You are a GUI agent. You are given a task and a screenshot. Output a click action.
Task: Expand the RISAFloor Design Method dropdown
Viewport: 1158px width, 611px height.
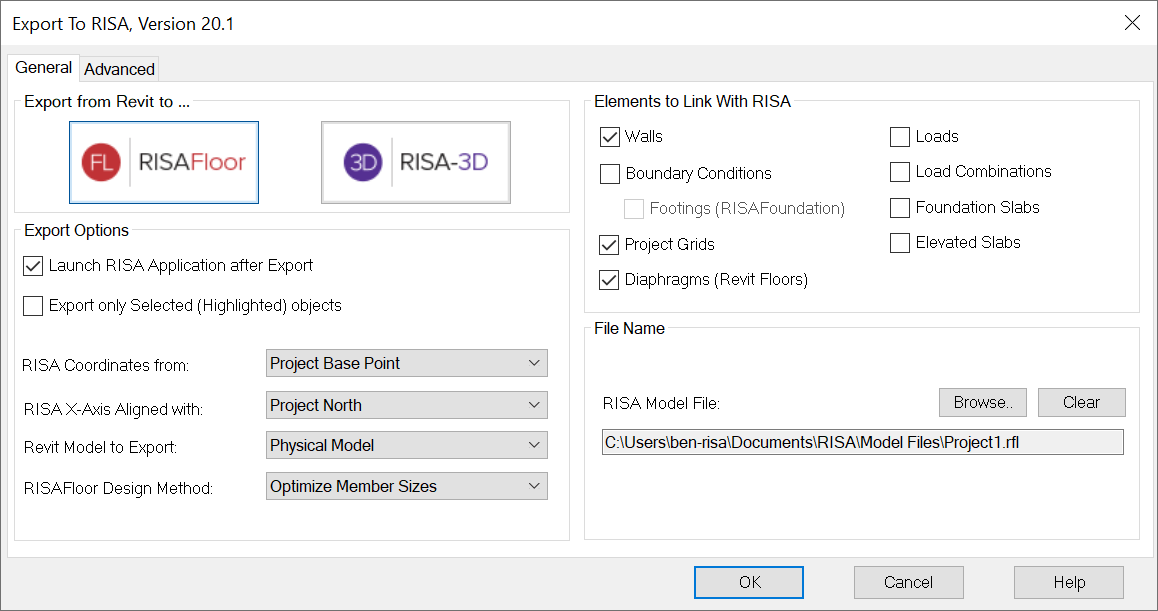pos(407,487)
